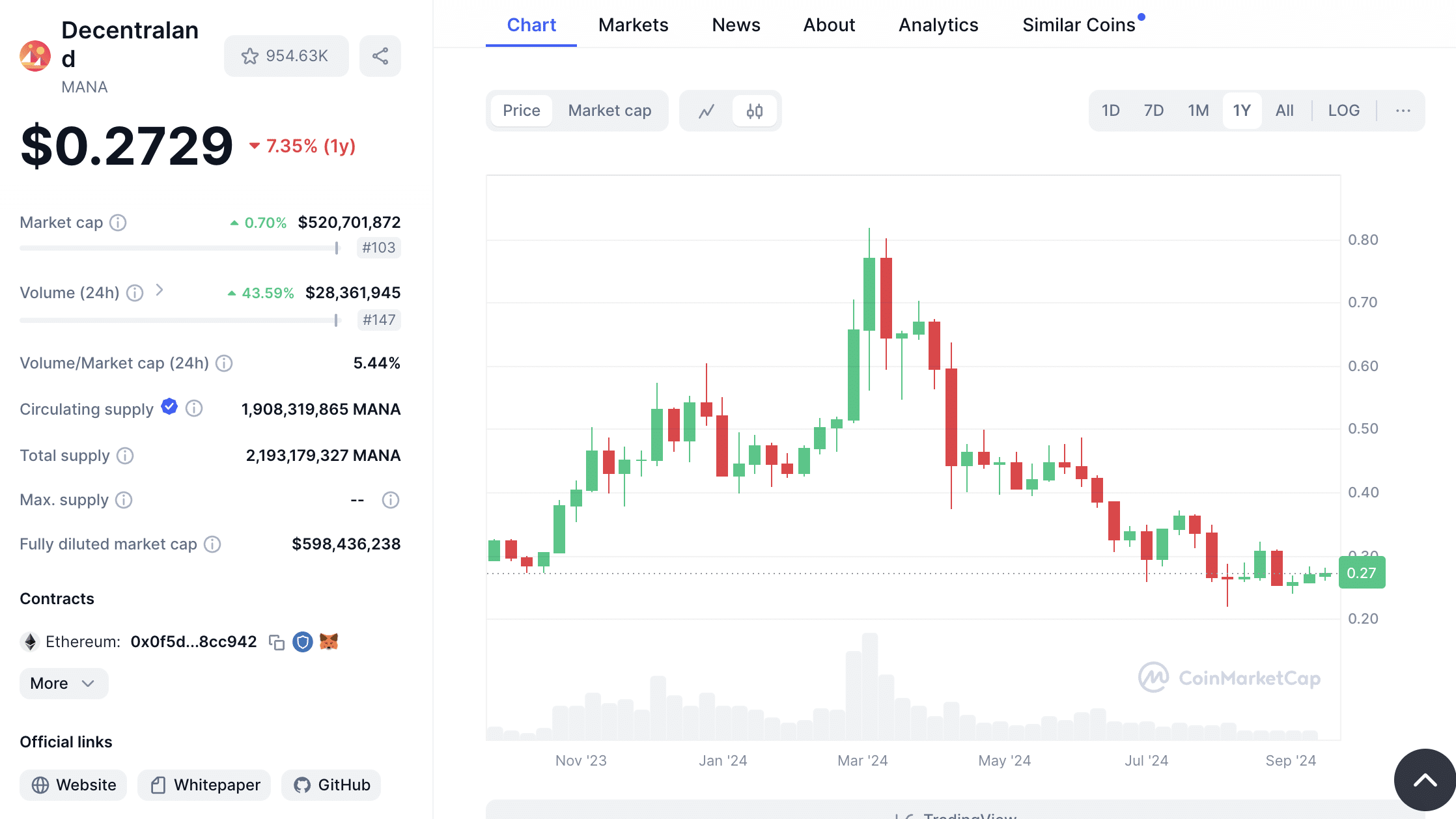1456x819 pixels.
Task: Toggle LOG scale on chart
Action: (x=1344, y=111)
